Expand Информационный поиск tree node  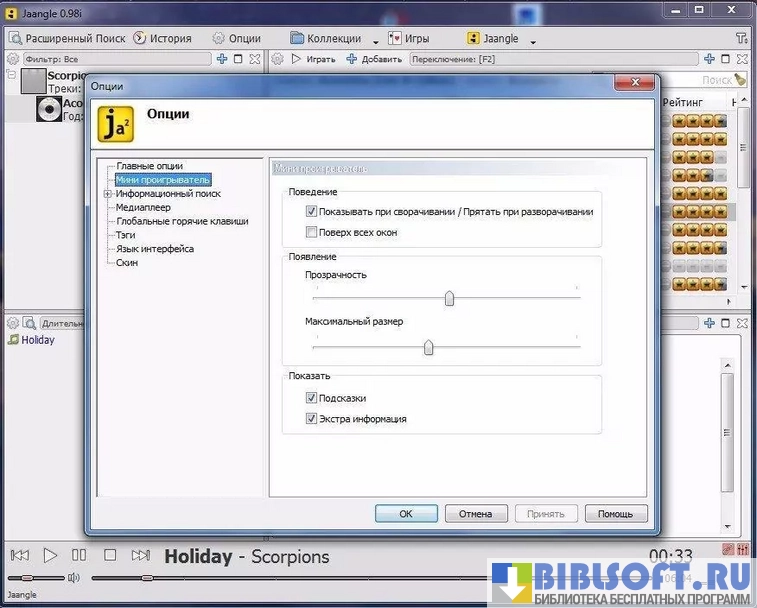(107, 194)
